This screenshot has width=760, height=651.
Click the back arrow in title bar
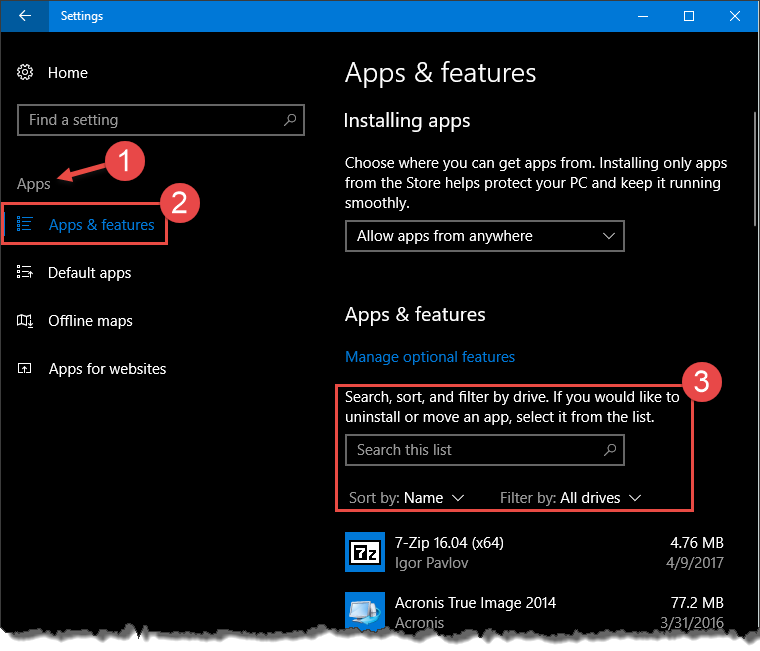[x=25, y=16]
